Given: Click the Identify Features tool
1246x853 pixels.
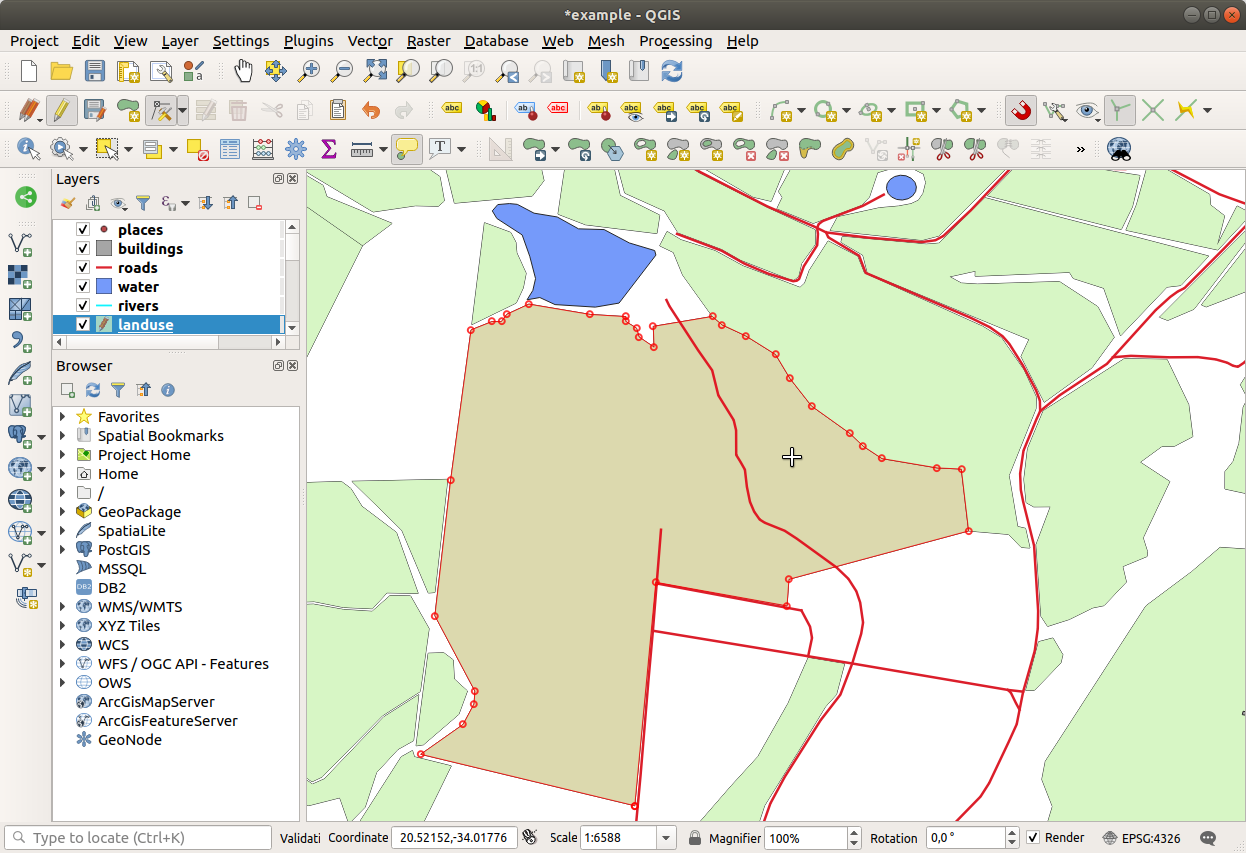Looking at the screenshot, I should (28, 149).
